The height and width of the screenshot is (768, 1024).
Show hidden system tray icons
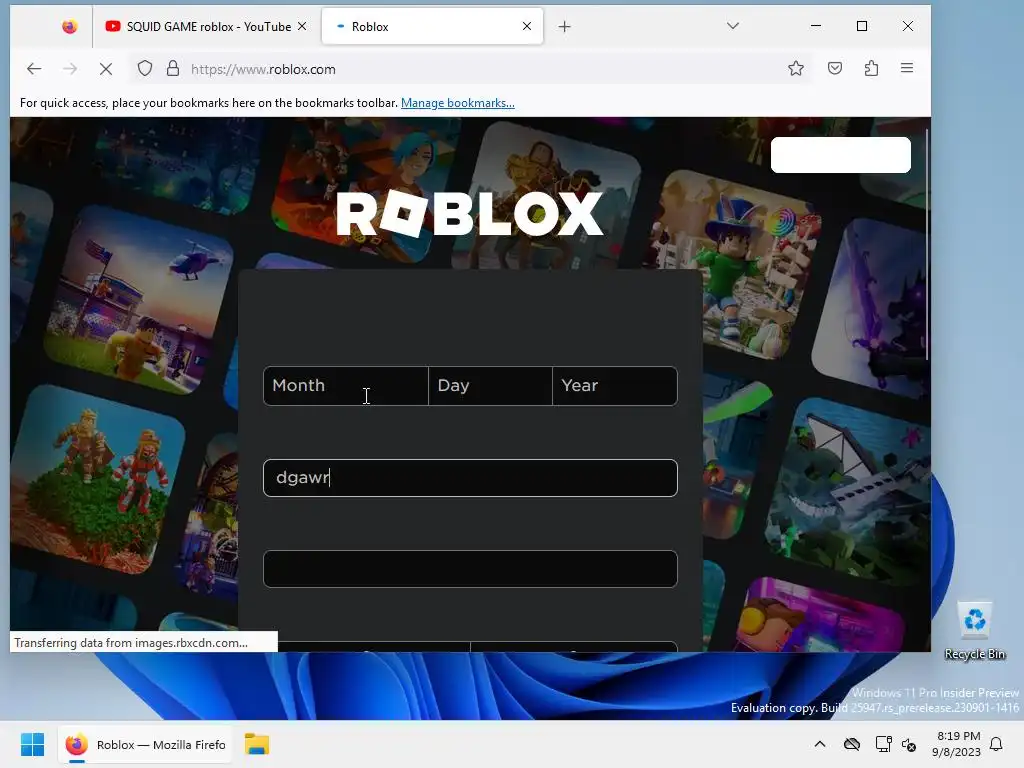pyautogui.click(x=820, y=744)
